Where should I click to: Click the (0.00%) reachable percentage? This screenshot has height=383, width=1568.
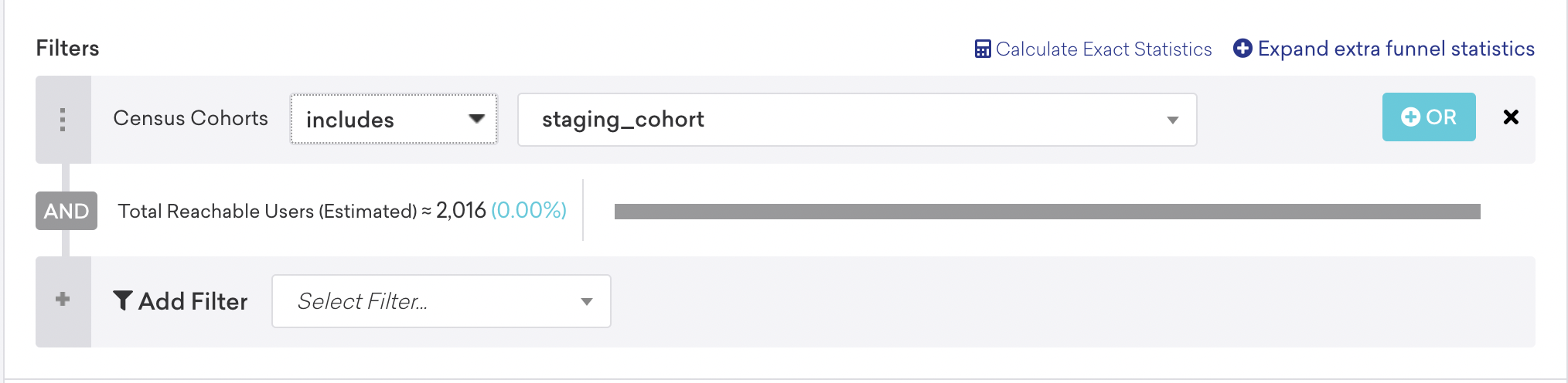pos(529,210)
